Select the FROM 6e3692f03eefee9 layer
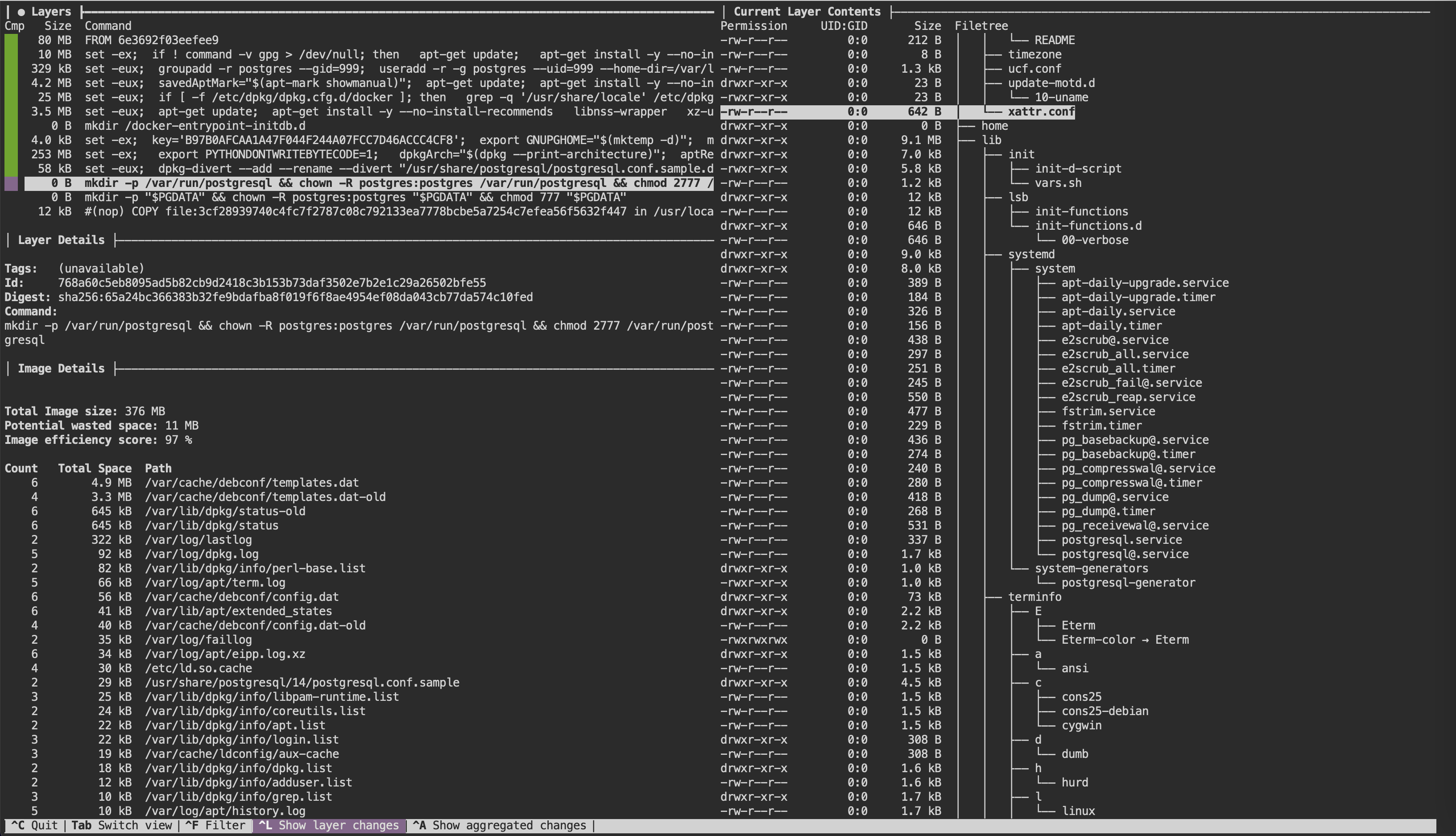This screenshot has height=836, width=1456. point(151,40)
